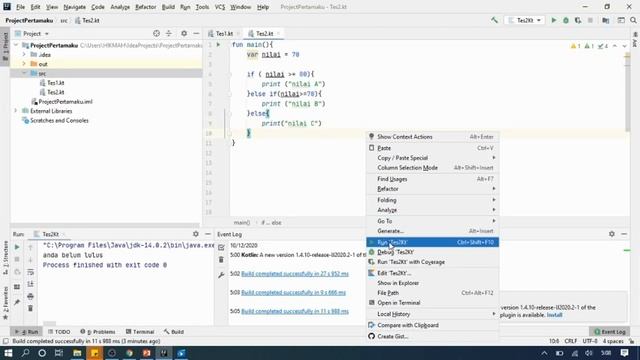Choose Compare with Clipboard
Image resolution: width=640 pixels, height=360 pixels.
point(432,325)
